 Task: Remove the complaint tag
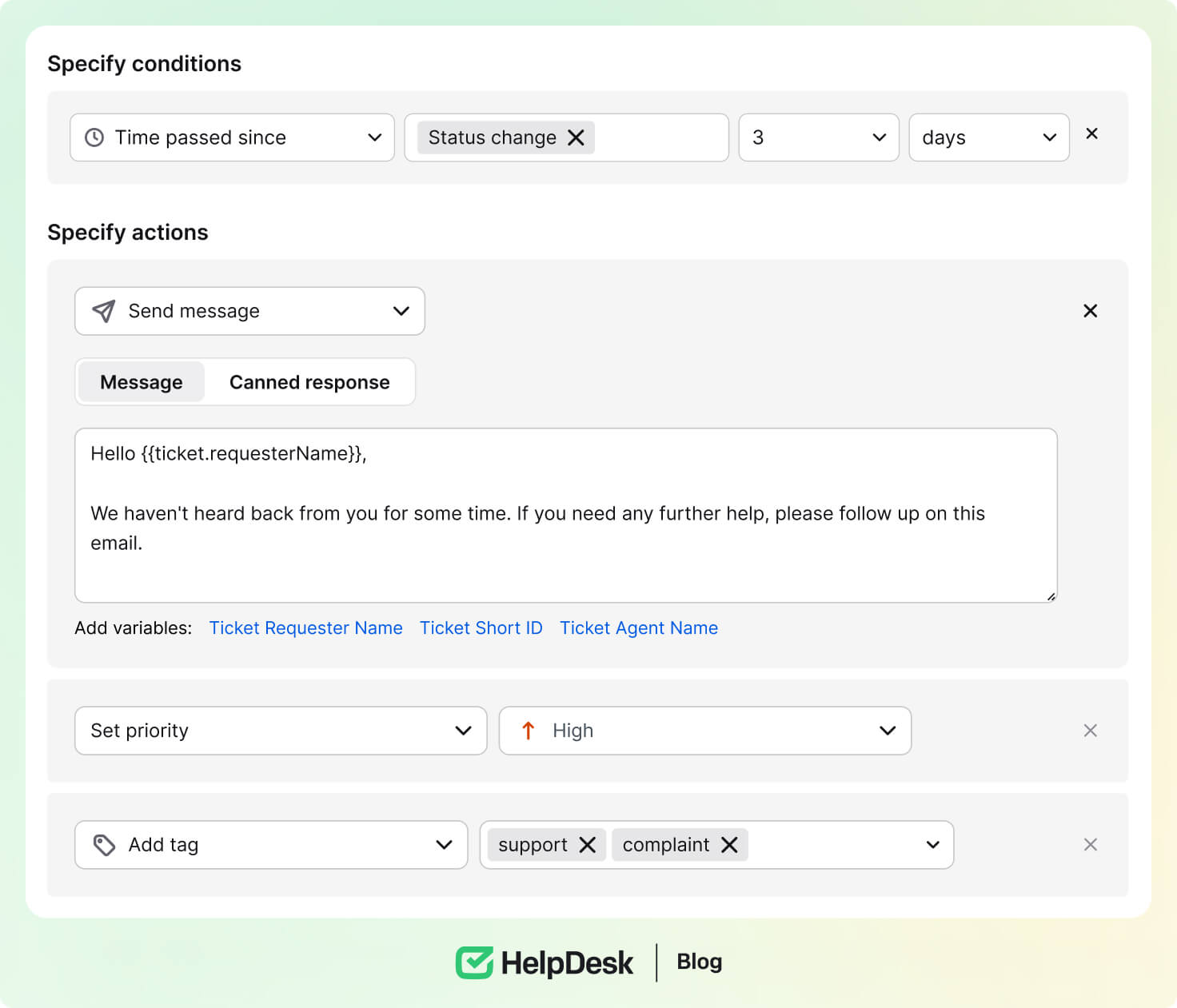(x=729, y=845)
